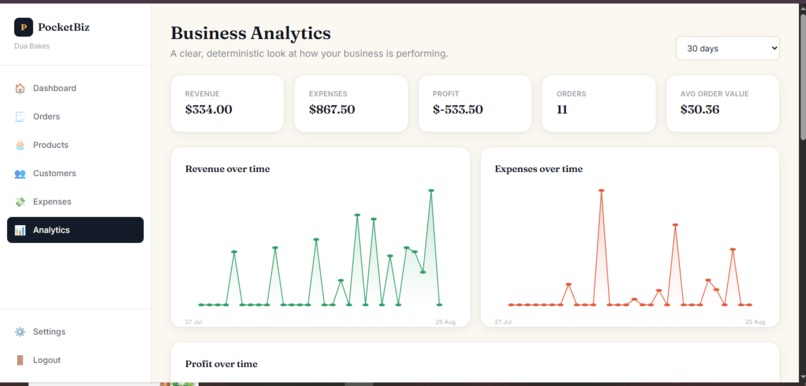Click the highest peak on the revenue chart
This screenshot has height=386, width=806.
click(x=431, y=191)
